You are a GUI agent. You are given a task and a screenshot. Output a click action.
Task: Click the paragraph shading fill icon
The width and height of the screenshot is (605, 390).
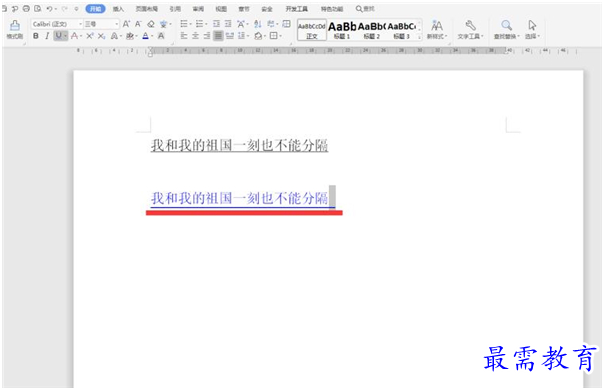pyautogui.click(x=258, y=36)
